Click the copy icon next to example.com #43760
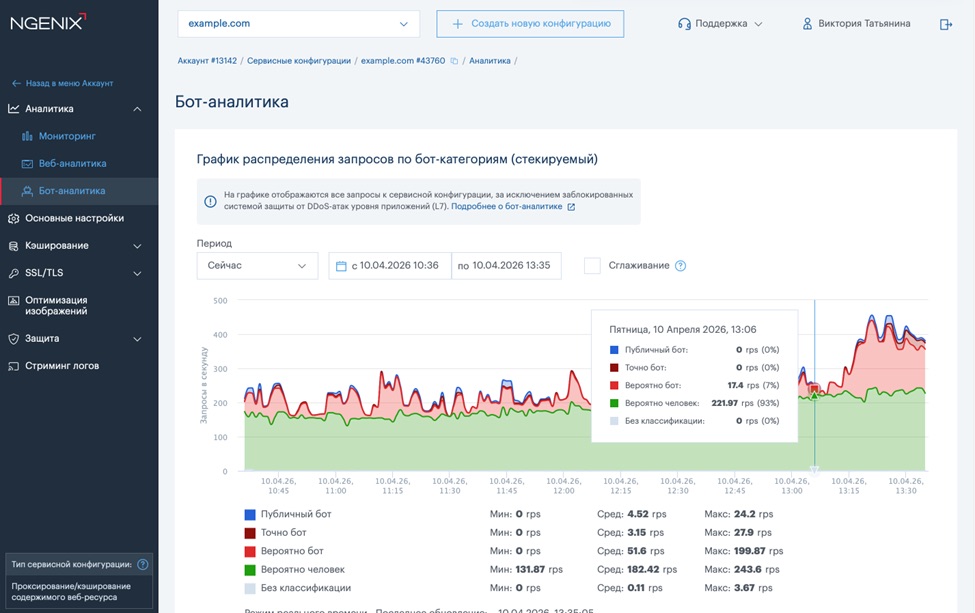Image resolution: width=975 pixels, height=613 pixels. click(454, 61)
